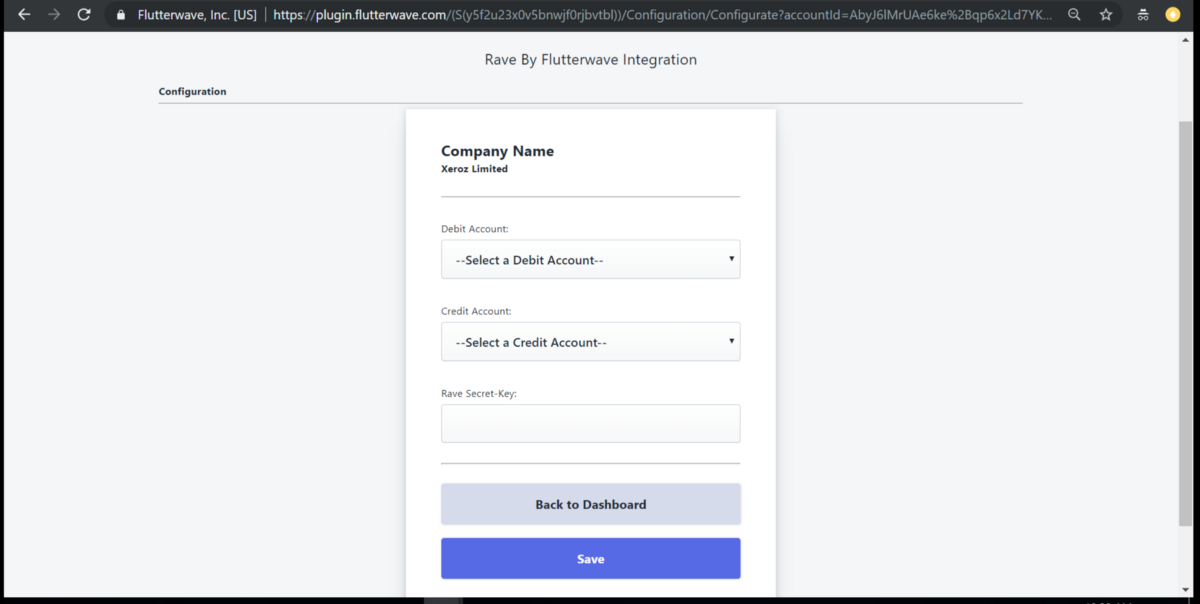Click the Flutterwave, Inc. [US] certificate label

(197, 15)
